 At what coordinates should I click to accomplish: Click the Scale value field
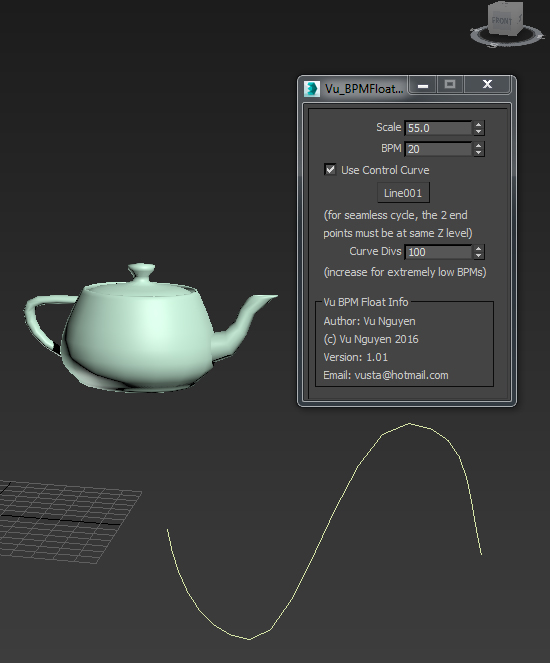pos(438,128)
